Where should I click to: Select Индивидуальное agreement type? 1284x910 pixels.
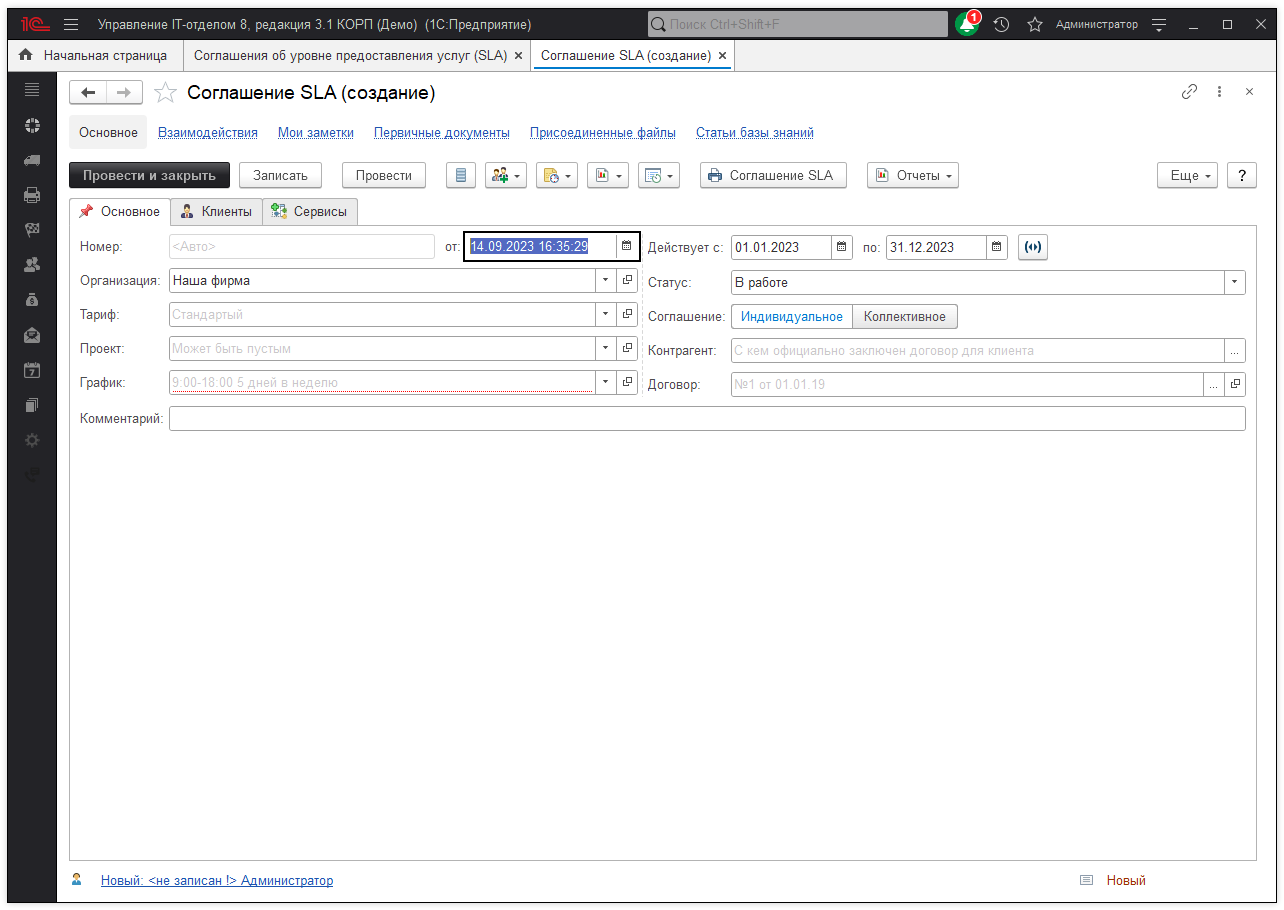791,316
